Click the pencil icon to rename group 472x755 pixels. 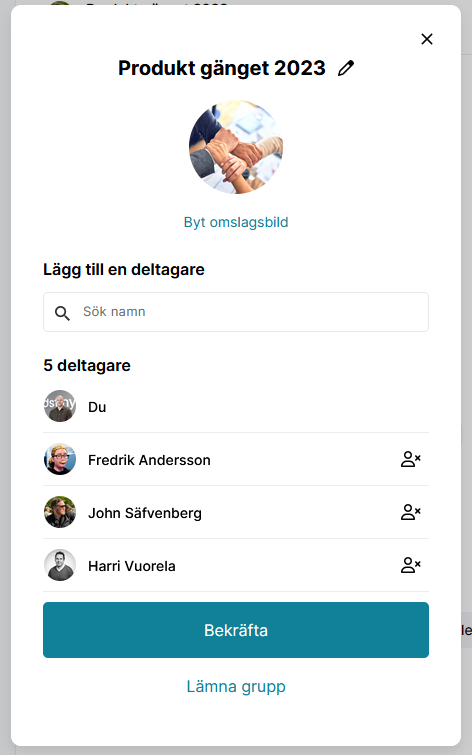[346, 68]
